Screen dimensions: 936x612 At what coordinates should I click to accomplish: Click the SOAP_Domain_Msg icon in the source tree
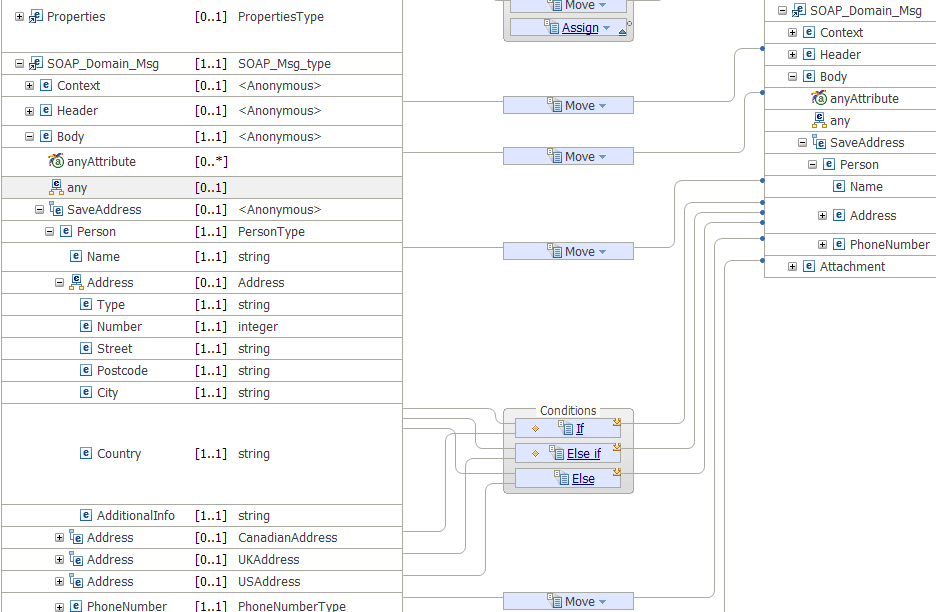click(36, 64)
